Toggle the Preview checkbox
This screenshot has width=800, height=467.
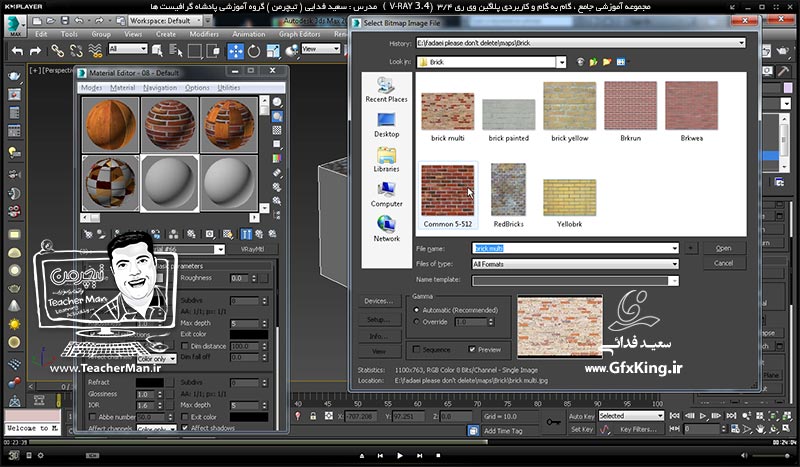pos(472,350)
